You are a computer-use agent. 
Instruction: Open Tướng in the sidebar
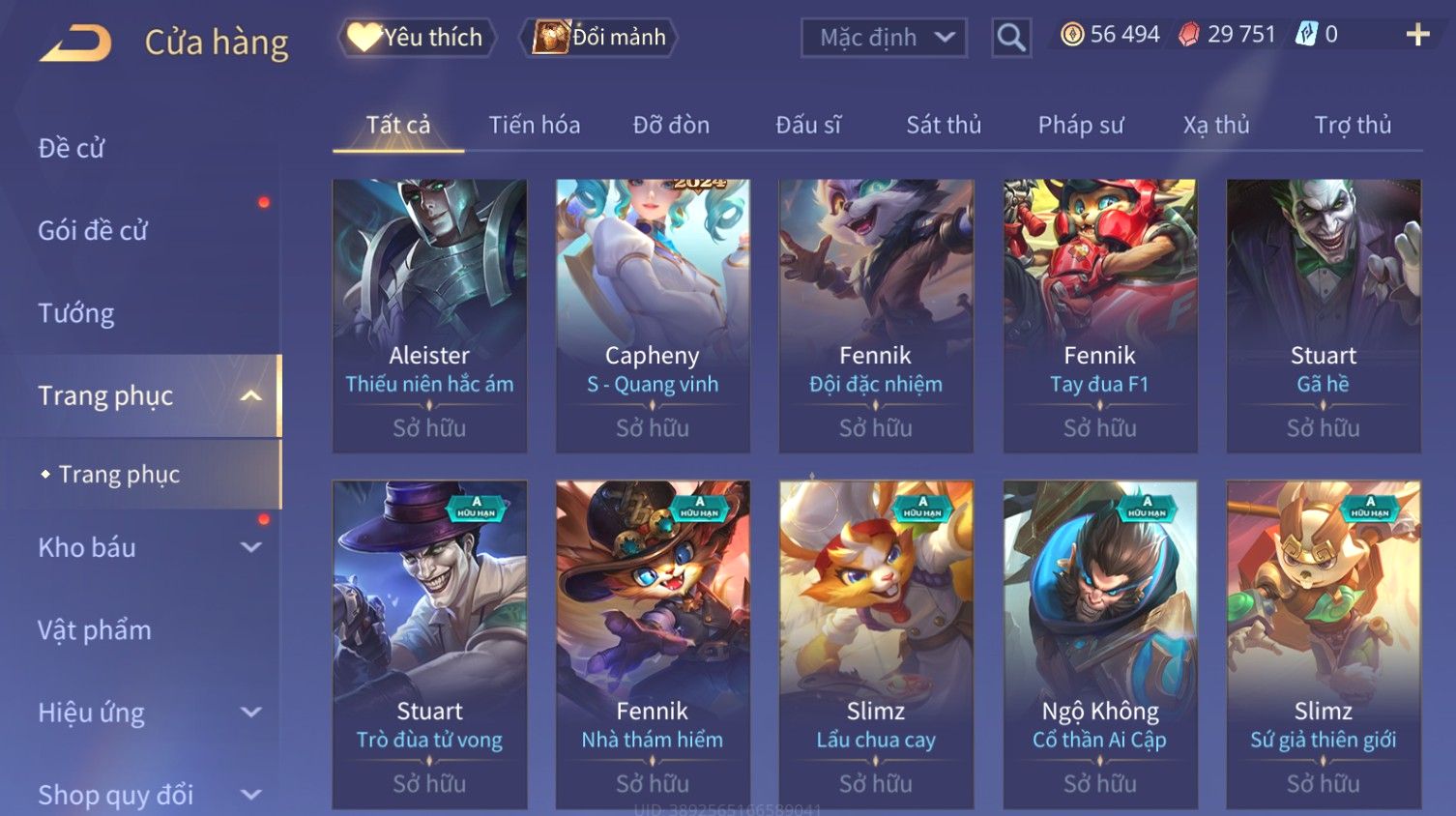(x=76, y=313)
